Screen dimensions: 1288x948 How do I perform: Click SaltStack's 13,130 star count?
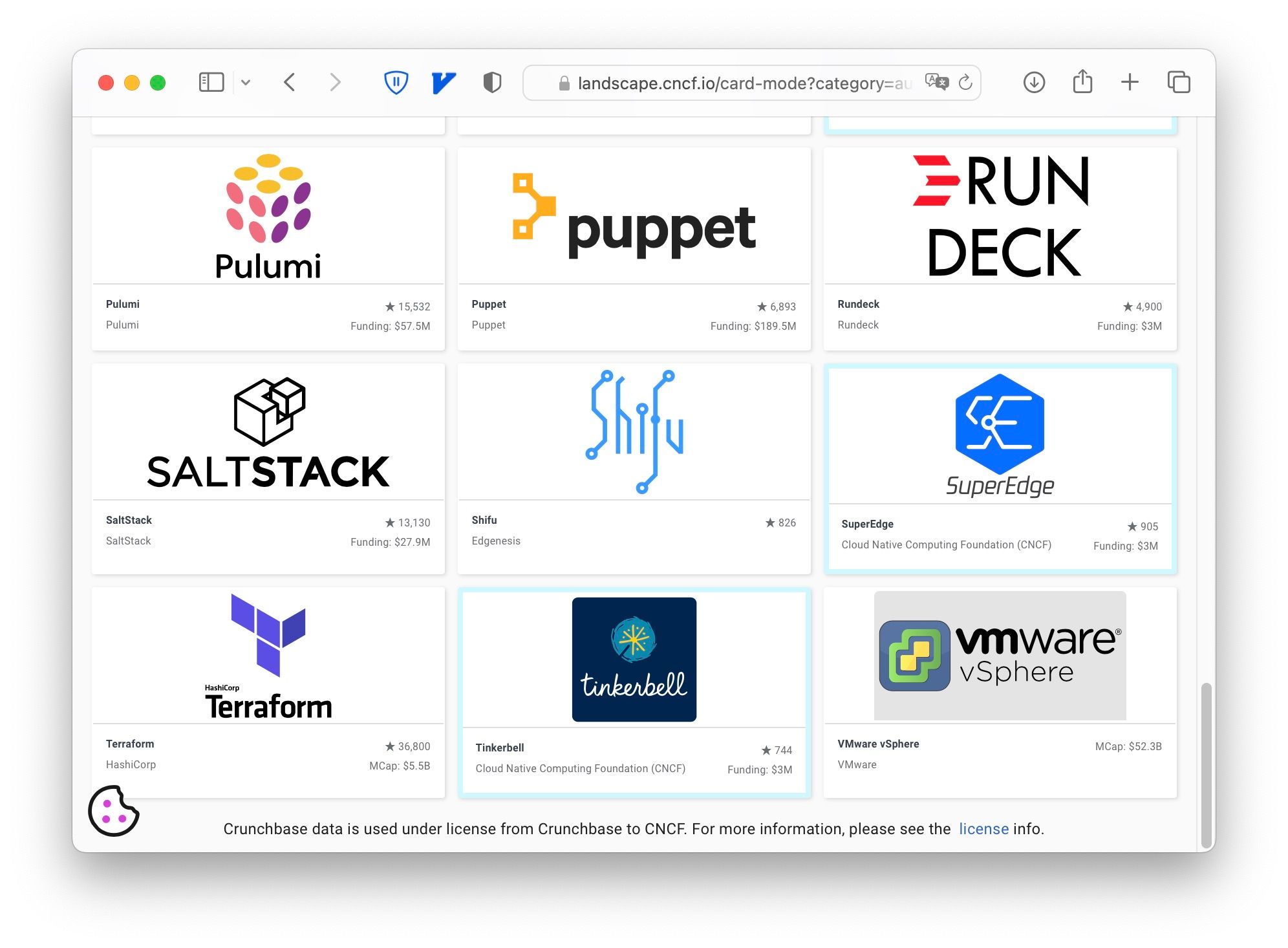[407, 522]
